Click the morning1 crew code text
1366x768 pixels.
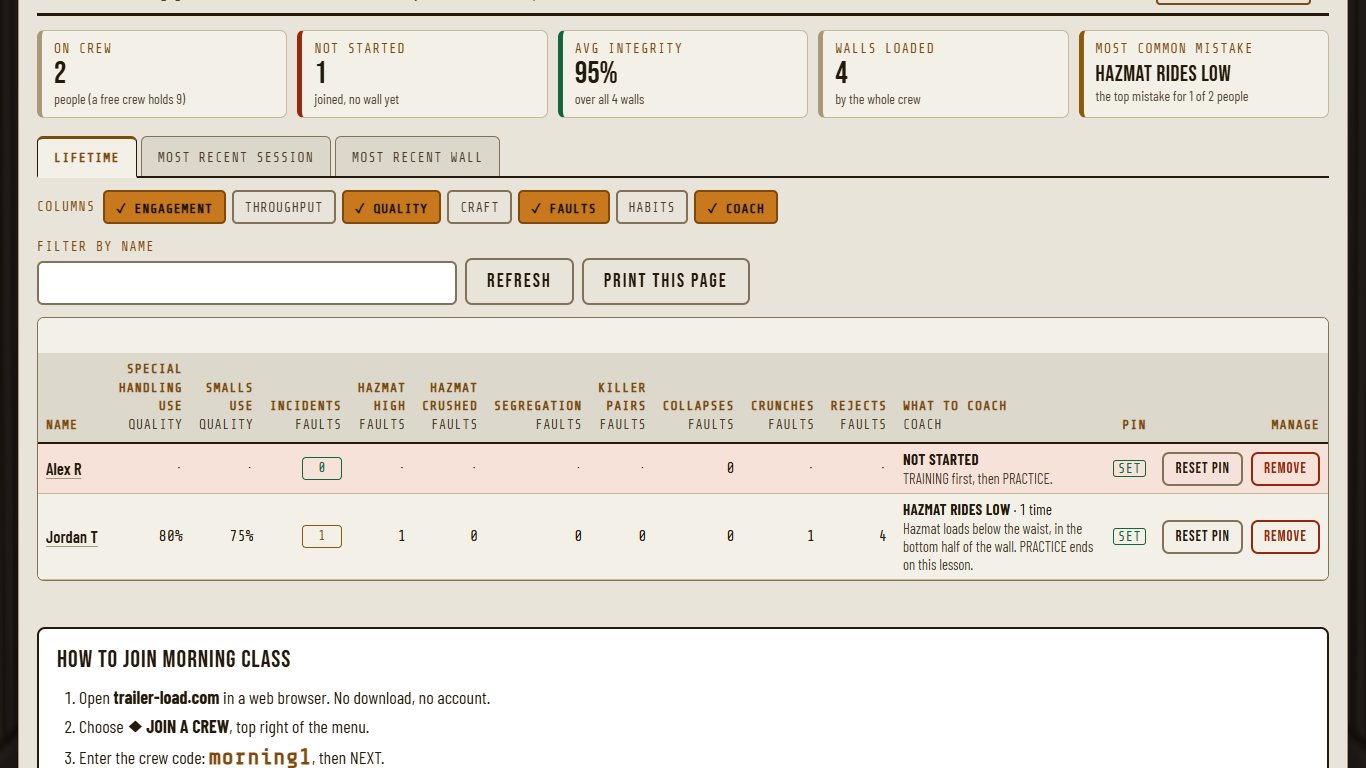[x=260, y=757]
